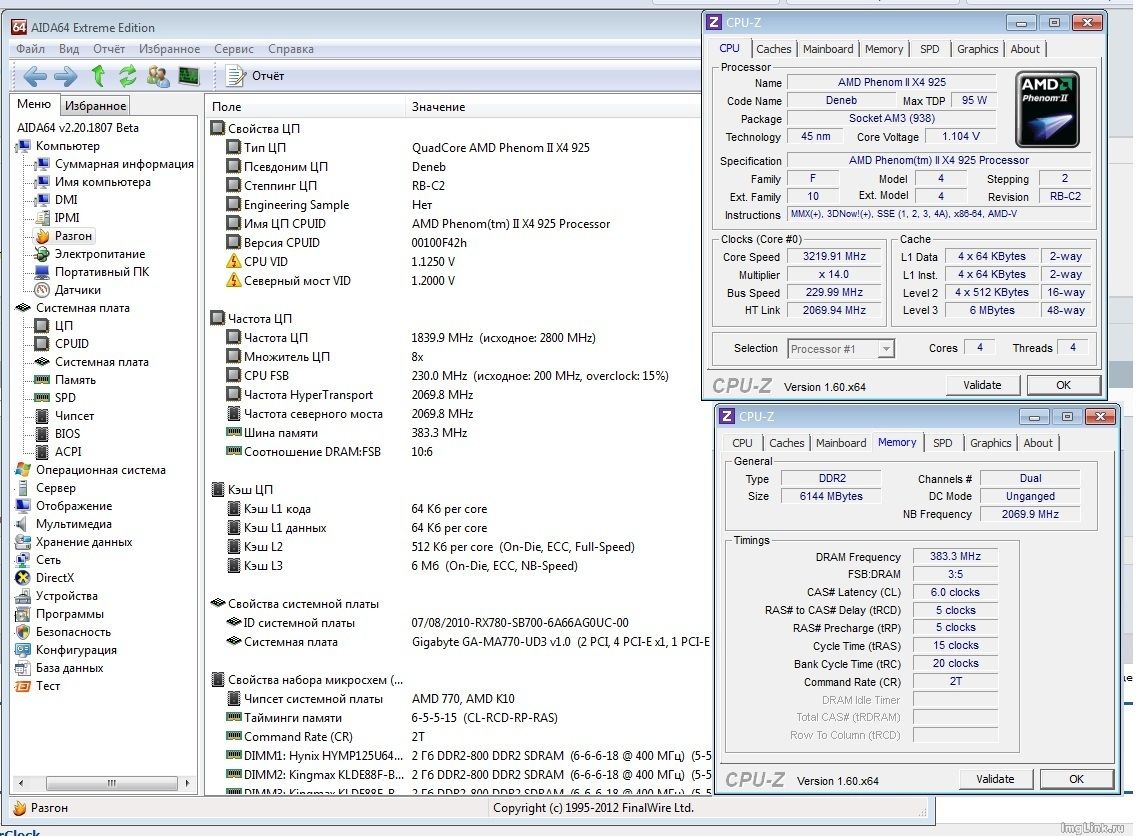Click the Операционная система Windows flag icon
This screenshot has height=836, width=1137.
point(22,470)
